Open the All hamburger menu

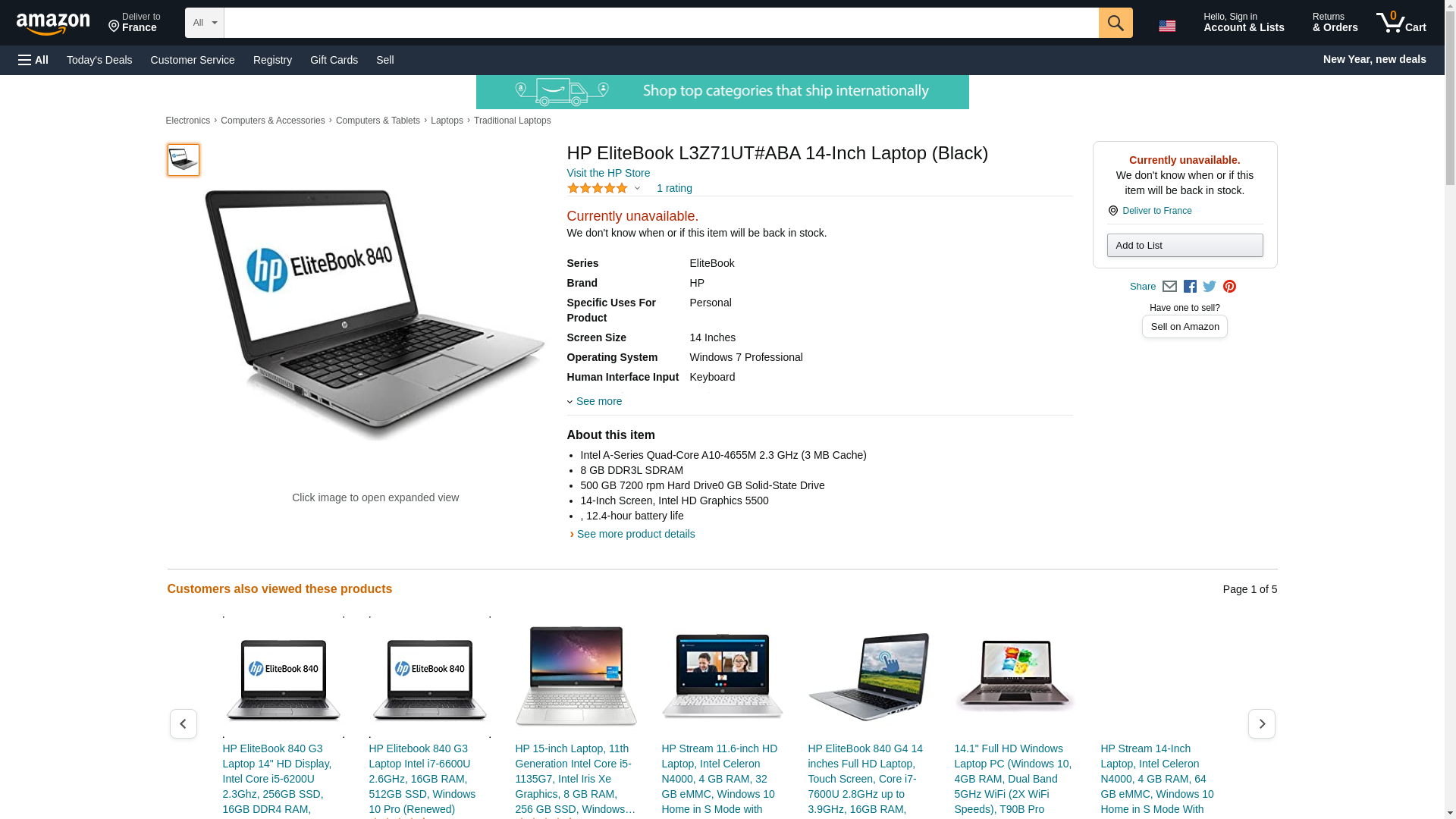pos(33,60)
